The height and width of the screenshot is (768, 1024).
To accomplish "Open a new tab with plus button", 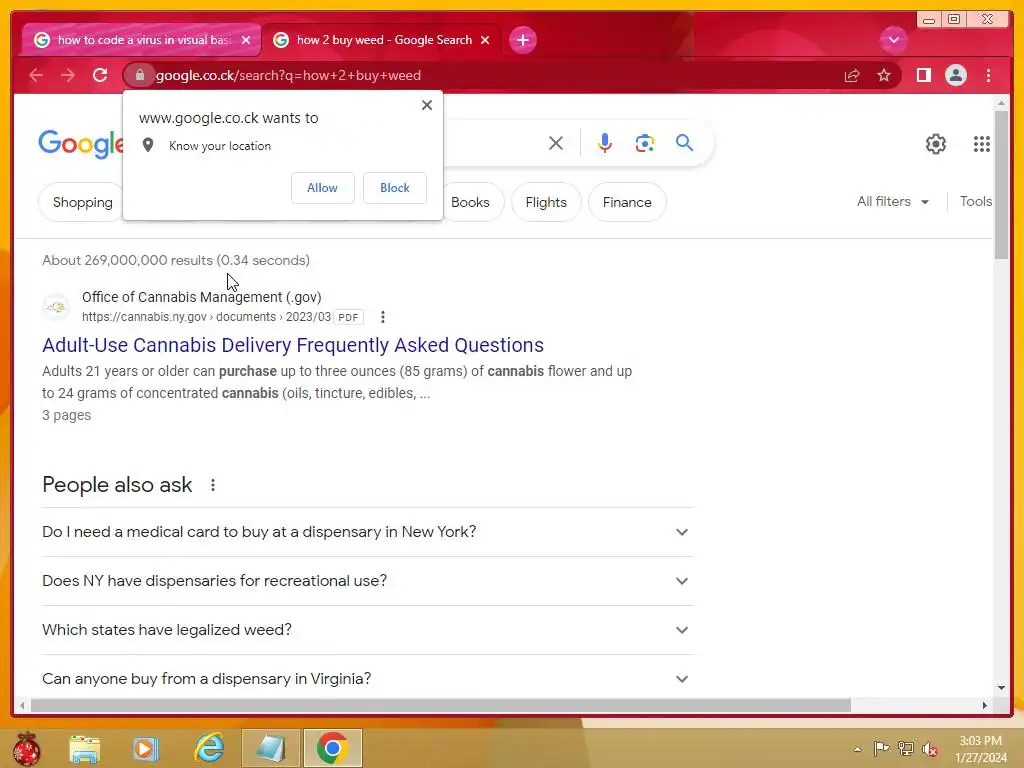I will (x=522, y=40).
